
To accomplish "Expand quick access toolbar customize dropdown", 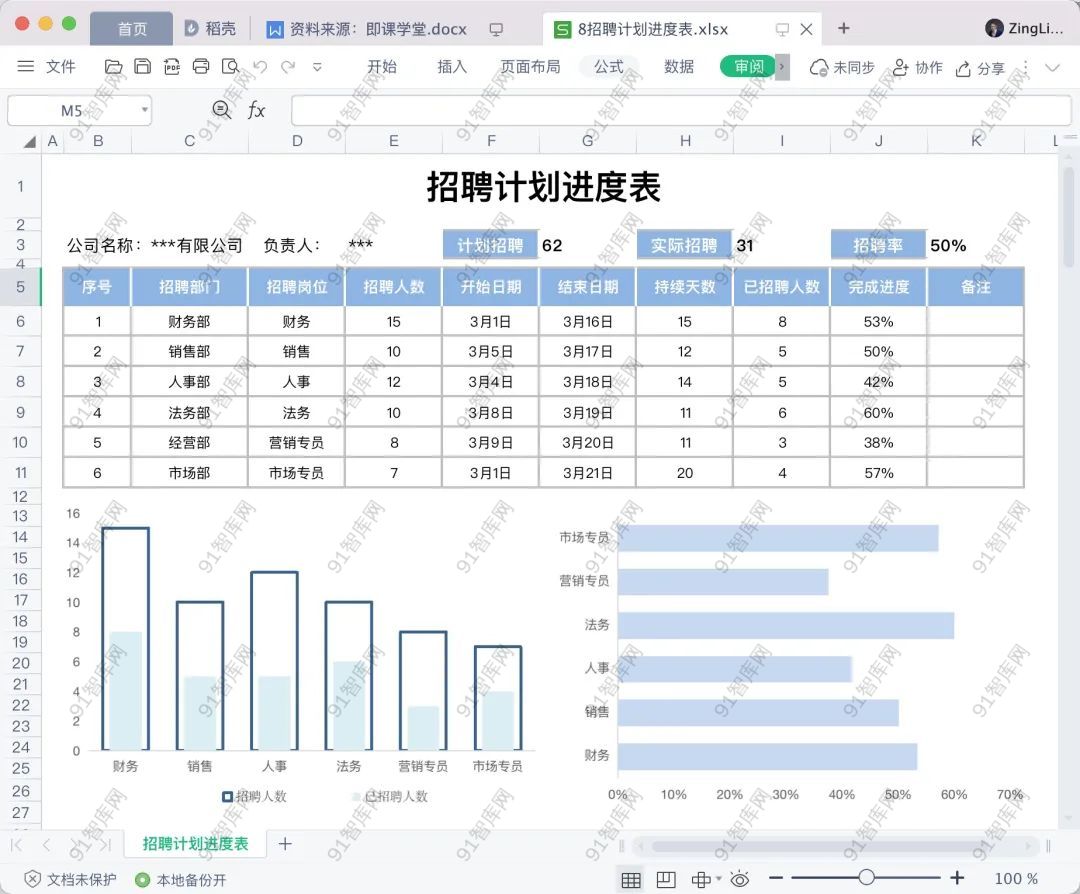I will point(318,67).
